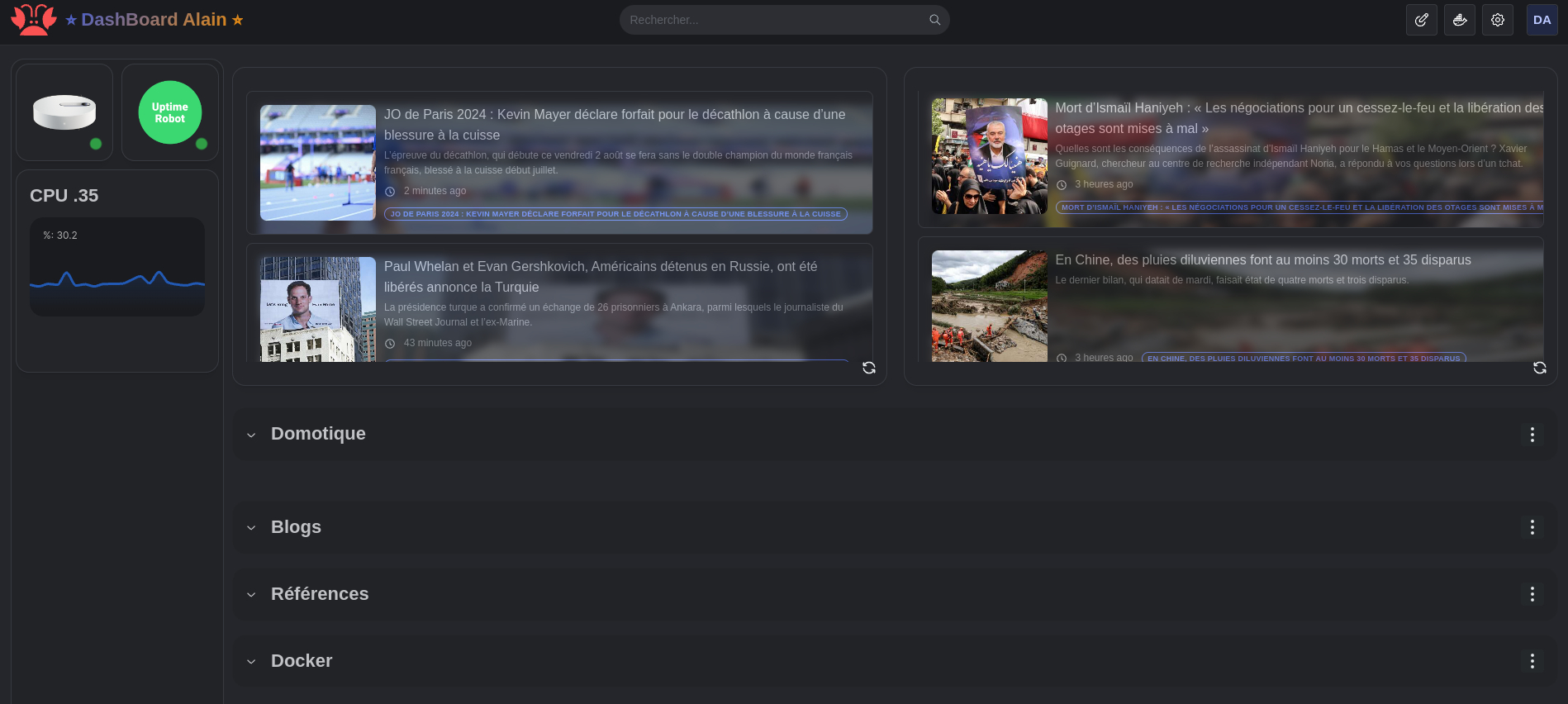Click the DA user avatar
Image resolution: width=1568 pixels, height=704 pixels.
point(1542,20)
